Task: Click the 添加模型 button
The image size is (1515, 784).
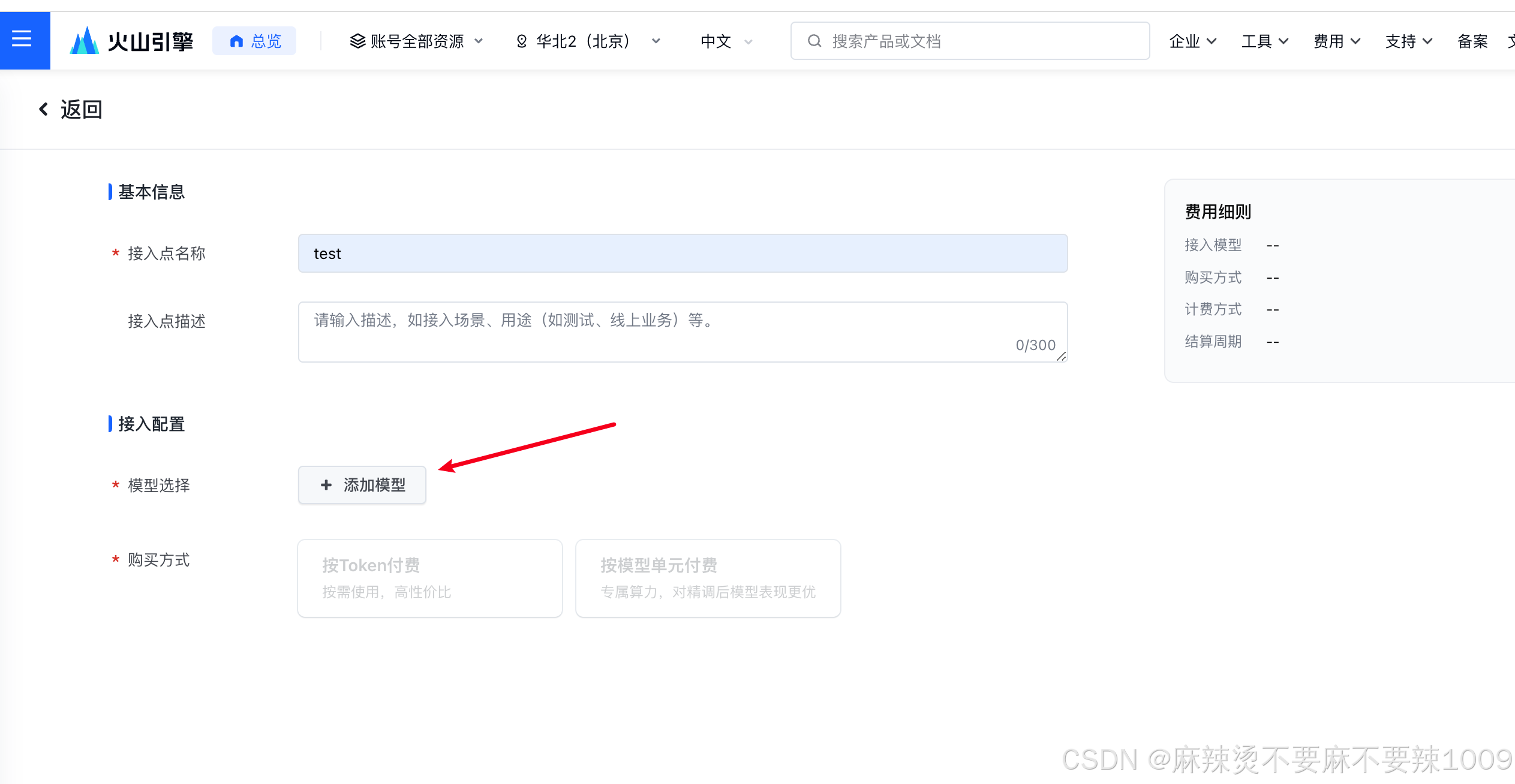Action: tap(362, 485)
